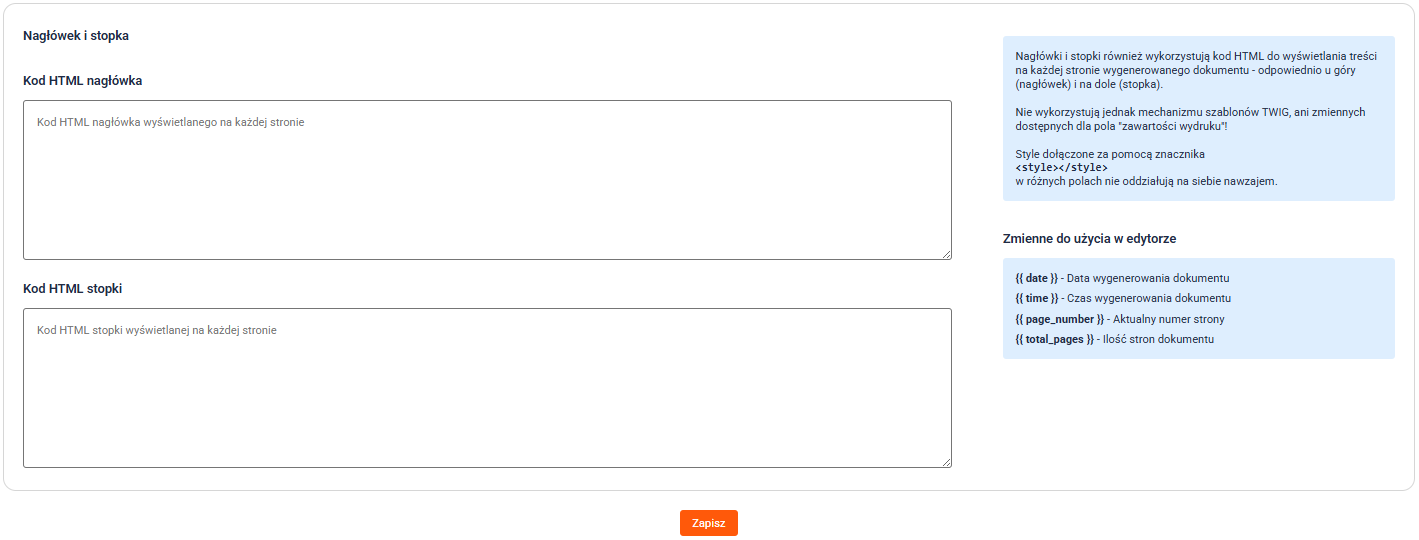Click the <style></style> code snippet

(x=1061, y=168)
